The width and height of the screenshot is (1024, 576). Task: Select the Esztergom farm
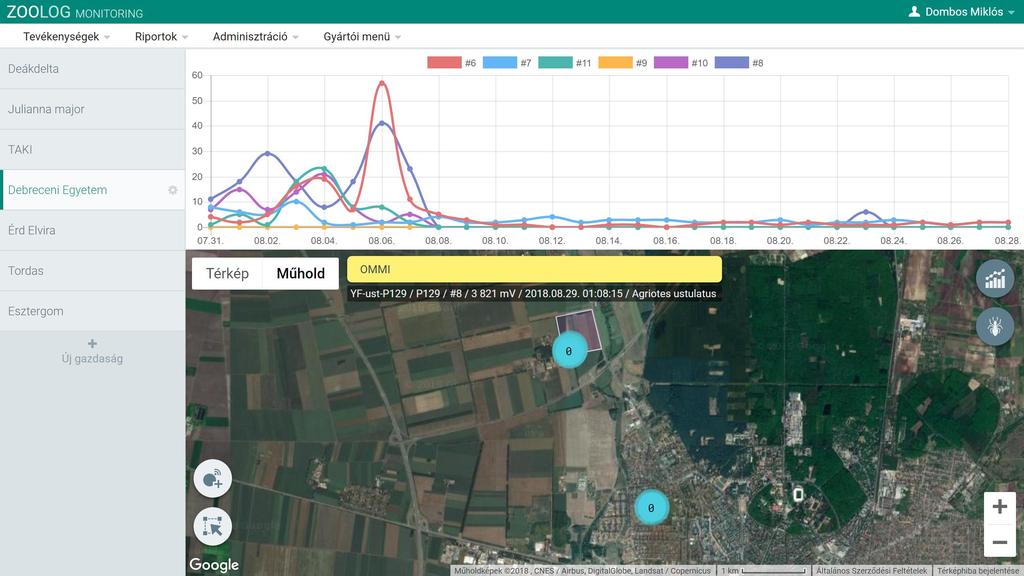pyautogui.click(x=93, y=312)
